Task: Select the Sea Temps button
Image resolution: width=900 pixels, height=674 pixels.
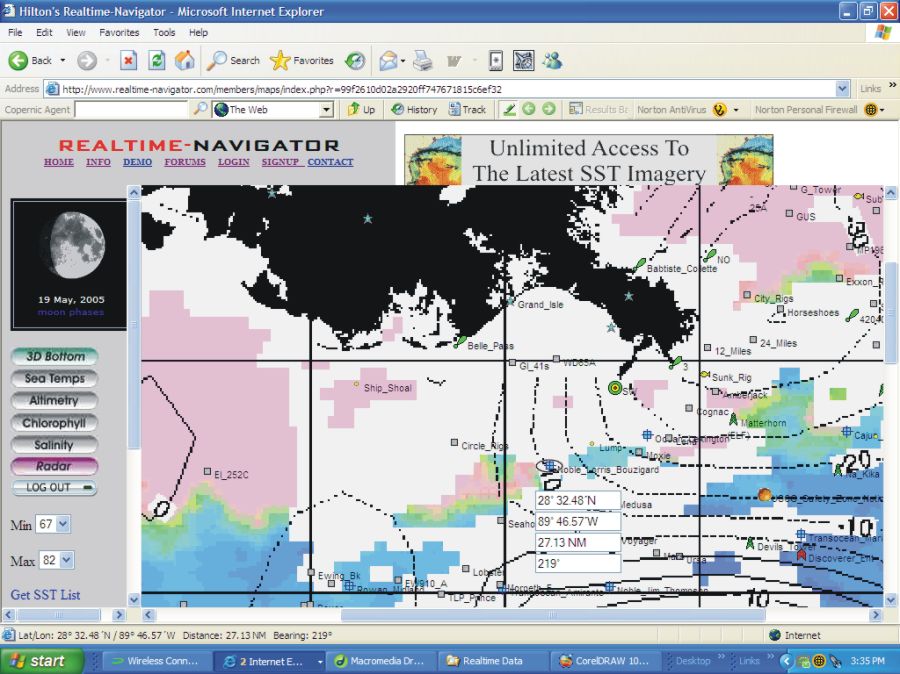Action: (x=55, y=378)
